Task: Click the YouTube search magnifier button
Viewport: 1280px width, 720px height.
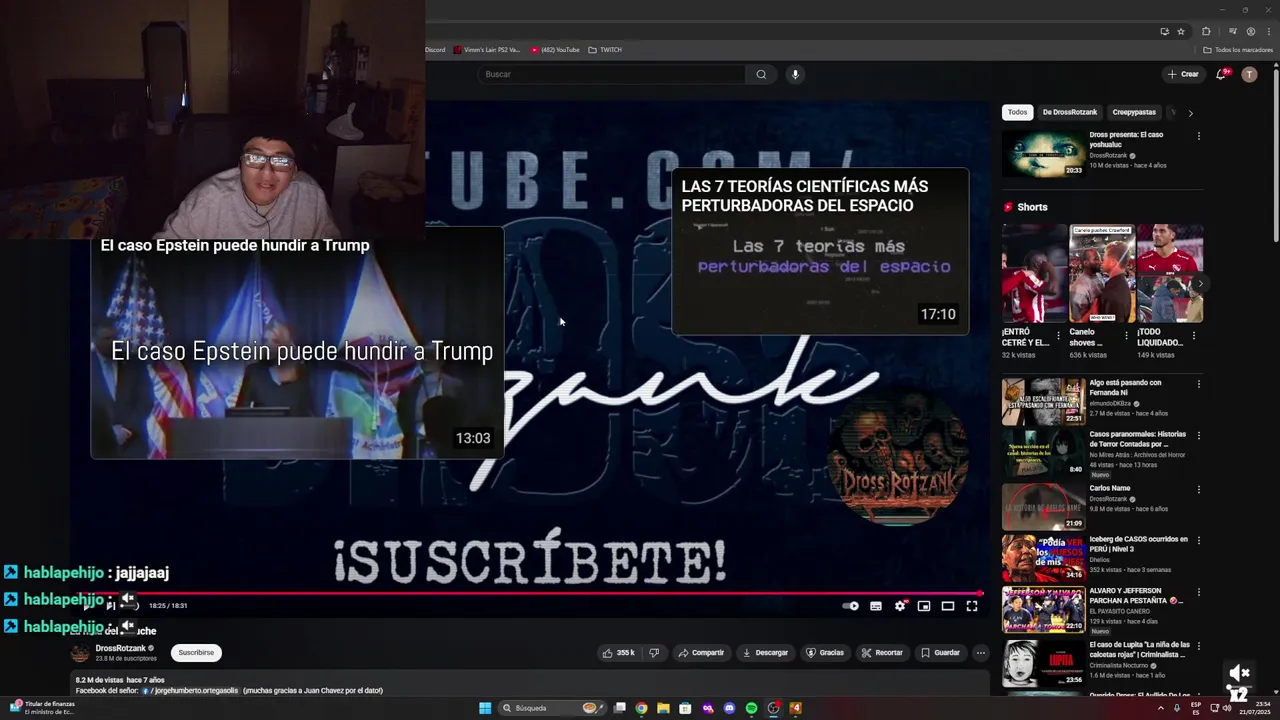Action: 761,74
